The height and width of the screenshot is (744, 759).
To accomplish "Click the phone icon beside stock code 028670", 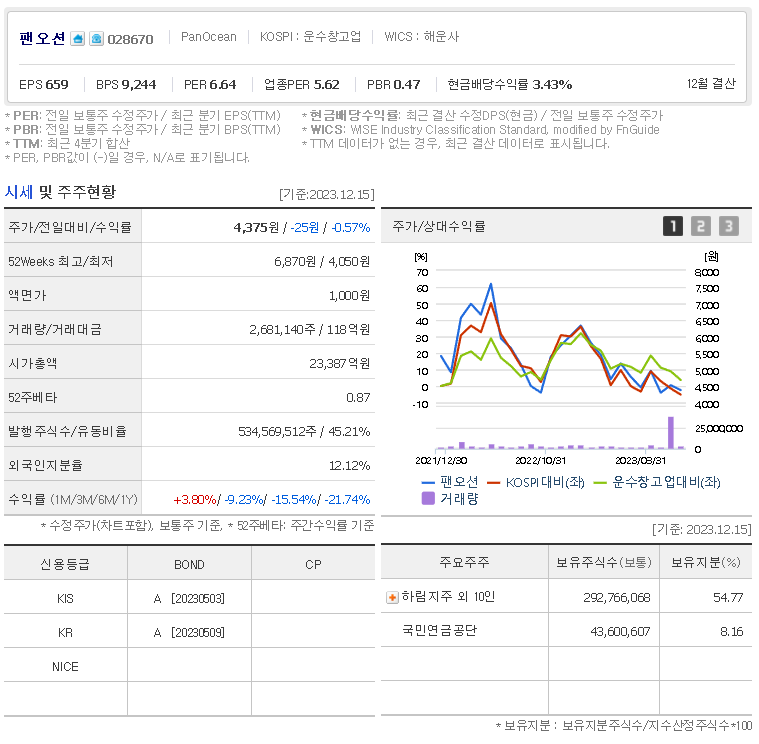I will [96, 39].
